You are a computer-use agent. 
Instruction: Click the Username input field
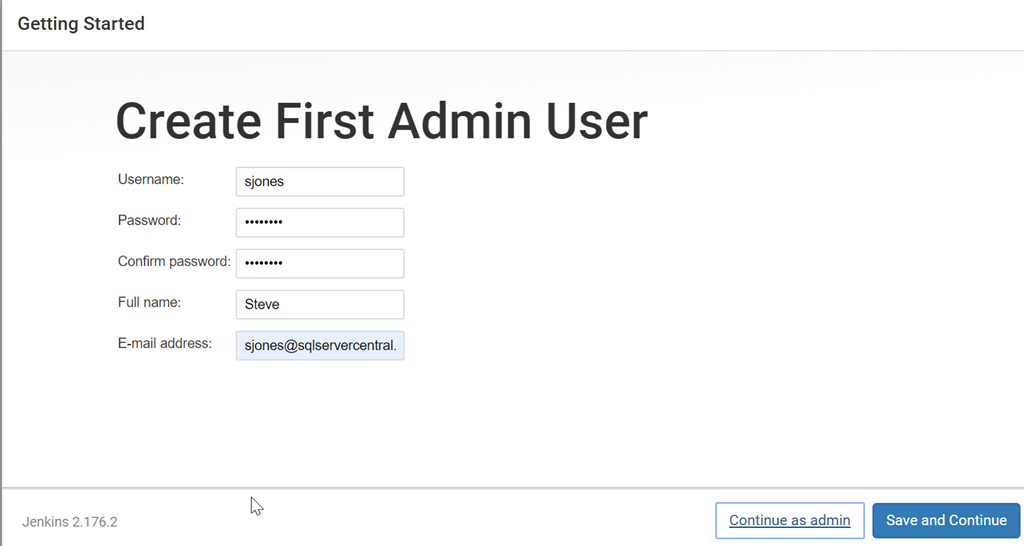pyautogui.click(x=320, y=182)
